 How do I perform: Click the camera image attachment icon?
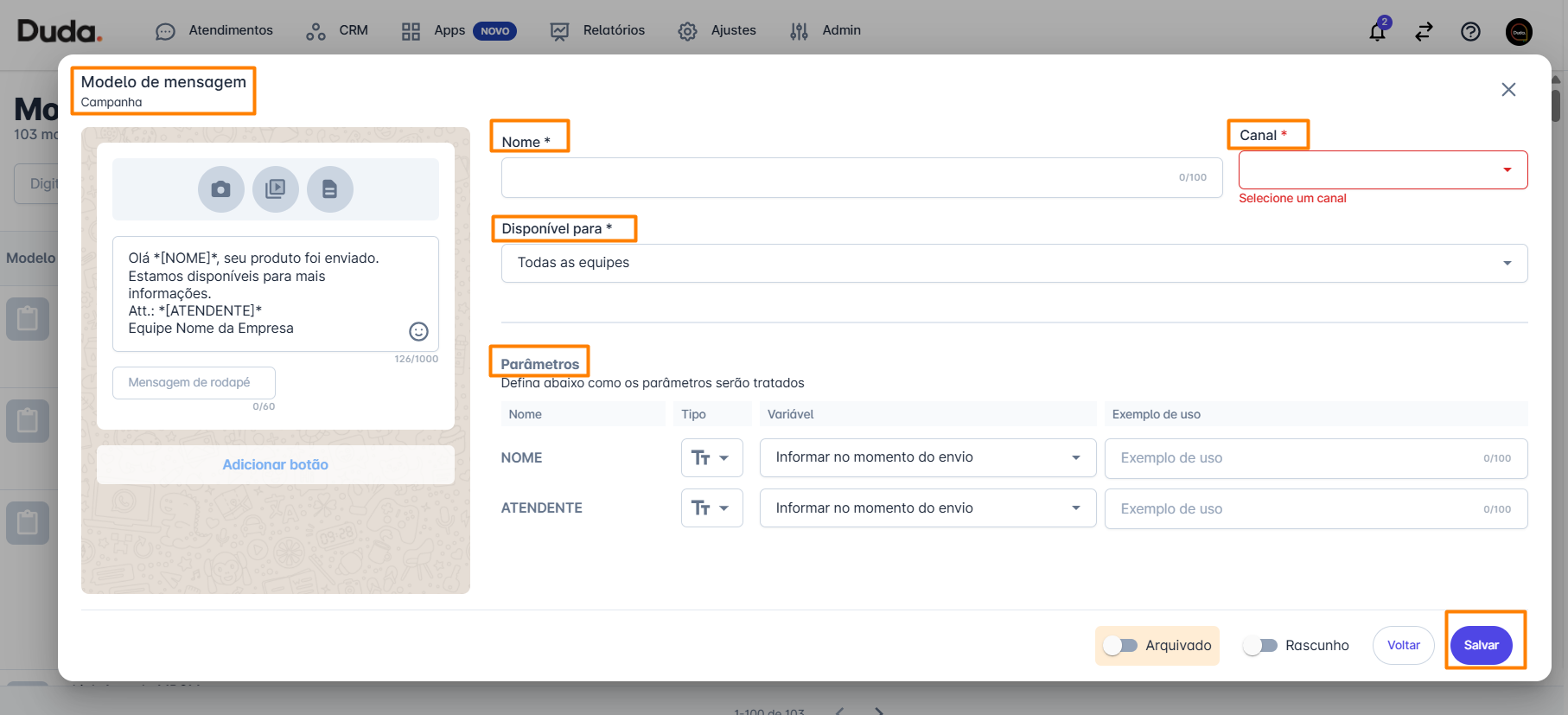[220, 189]
